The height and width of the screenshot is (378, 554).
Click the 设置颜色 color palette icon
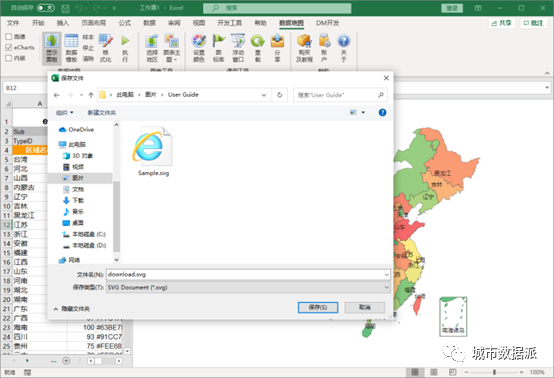click(x=199, y=48)
